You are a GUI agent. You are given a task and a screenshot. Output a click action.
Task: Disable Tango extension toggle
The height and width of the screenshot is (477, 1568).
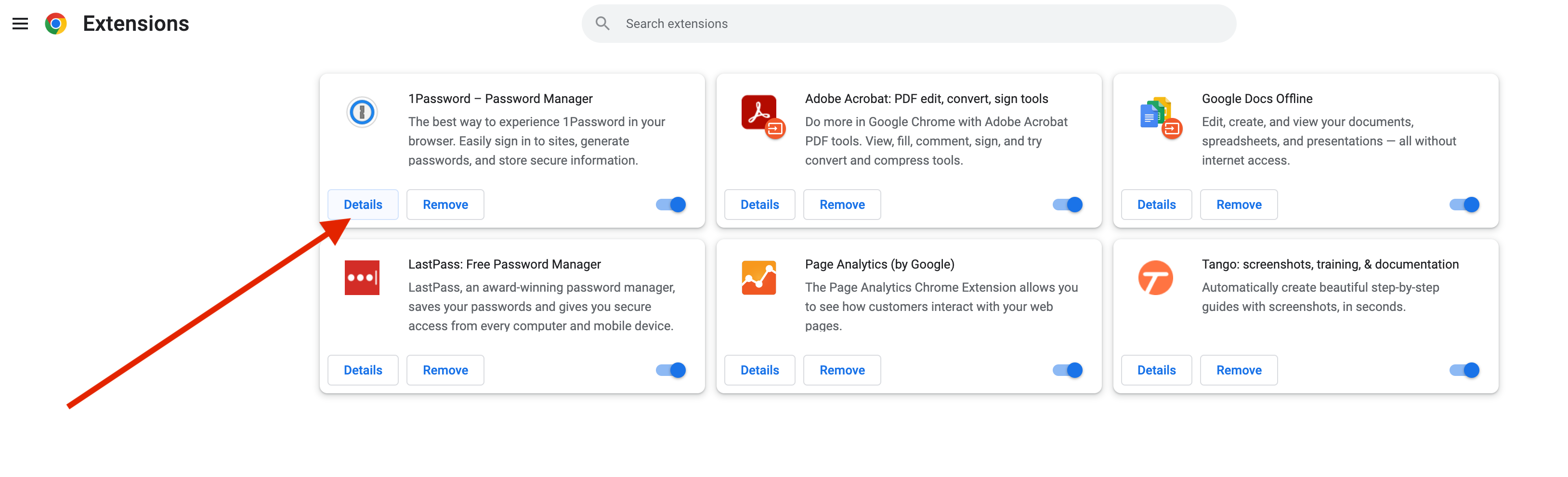tap(1464, 371)
